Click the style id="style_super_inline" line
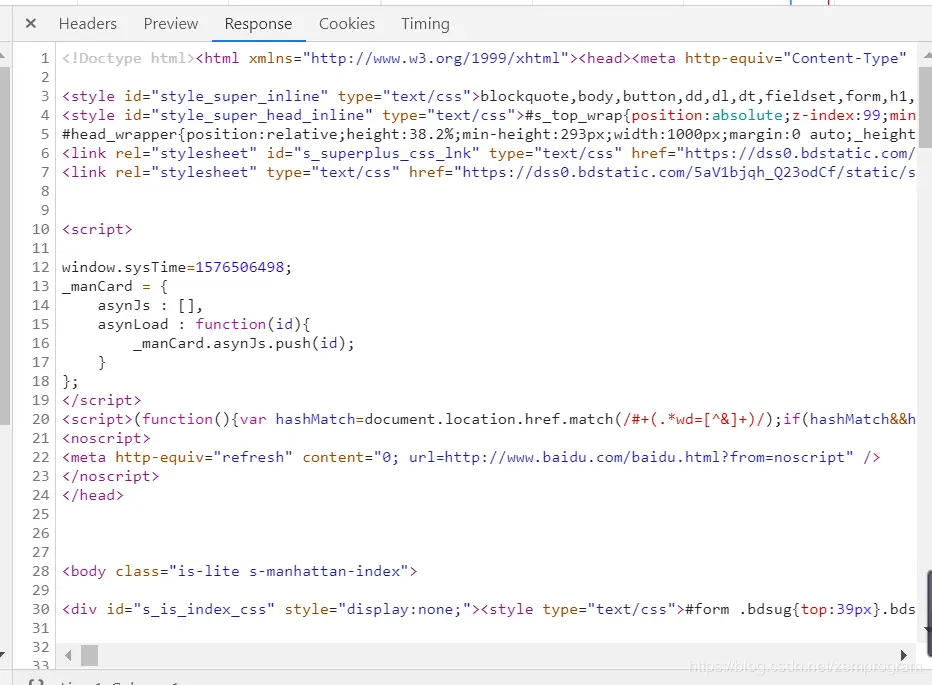This screenshot has width=932, height=685. [x=489, y=96]
